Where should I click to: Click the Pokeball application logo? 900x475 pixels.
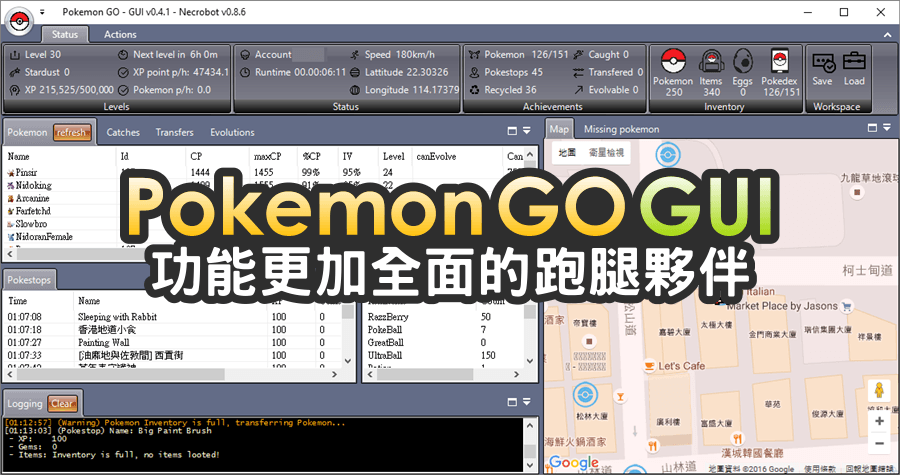tap(19, 21)
